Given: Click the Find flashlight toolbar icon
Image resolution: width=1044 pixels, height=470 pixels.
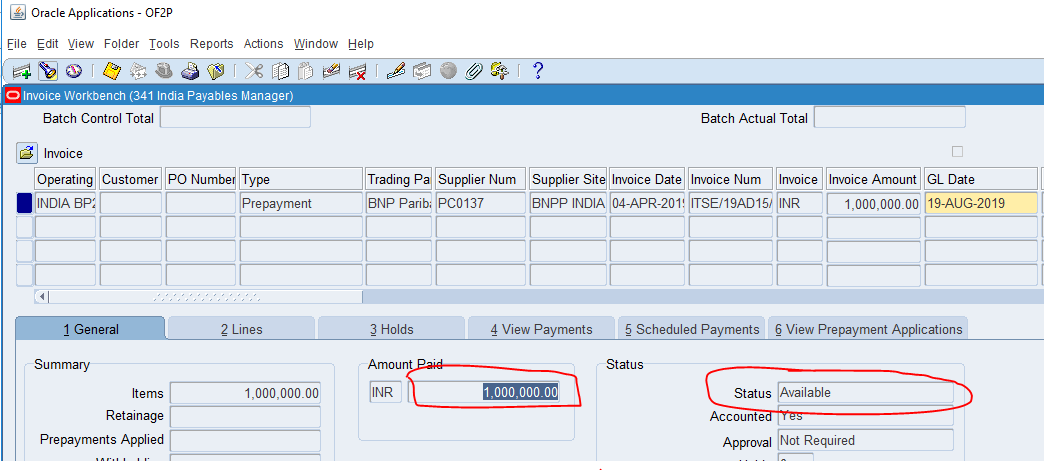Looking at the screenshot, I should [x=47, y=71].
